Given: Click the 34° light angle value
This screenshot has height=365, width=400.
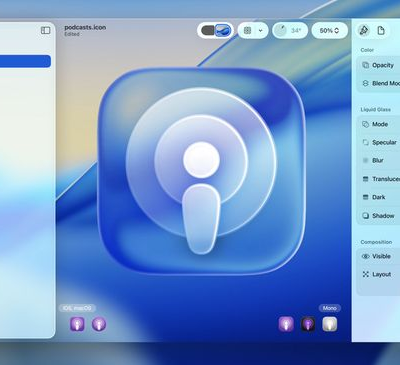Looking at the screenshot, I should pos(296,30).
